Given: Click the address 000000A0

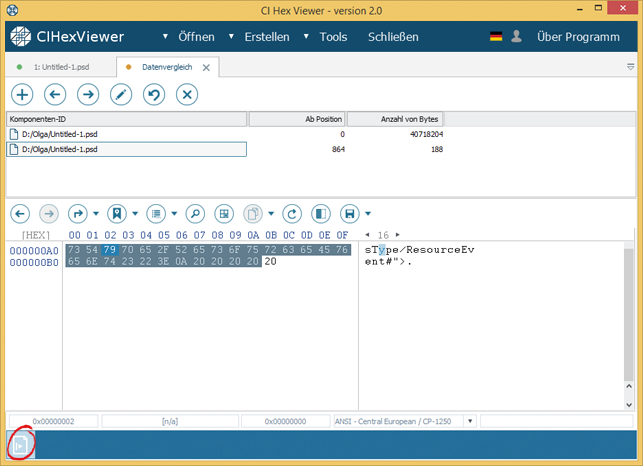Looking at the screenshot, I should point(34,250).
